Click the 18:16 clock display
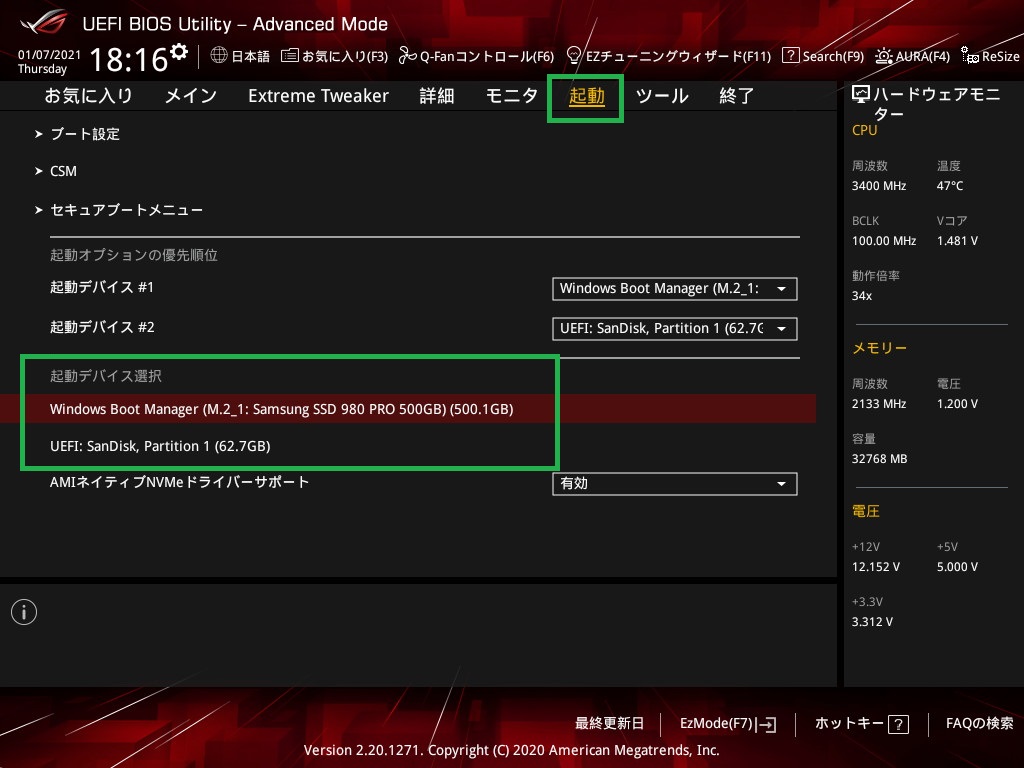 (129, 60)
